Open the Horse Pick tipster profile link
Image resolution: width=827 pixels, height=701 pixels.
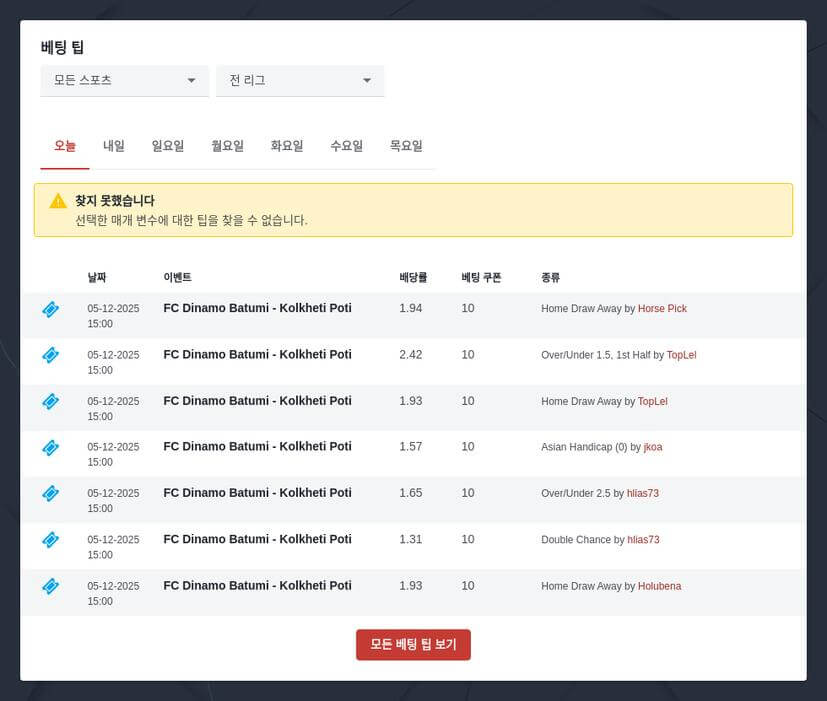[x=662, y=309]
